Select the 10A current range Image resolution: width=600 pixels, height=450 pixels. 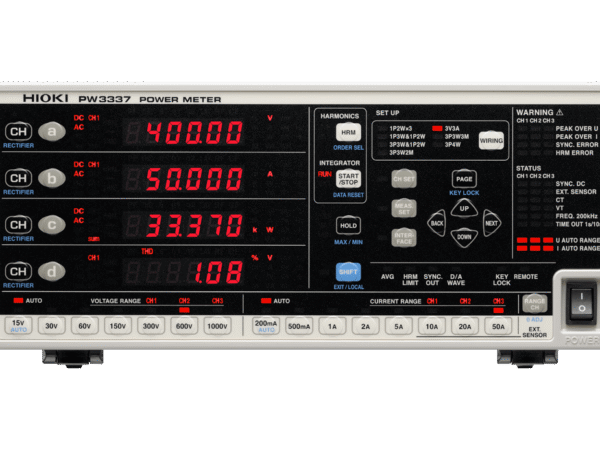pyautogui.click(x=432, y=325)
